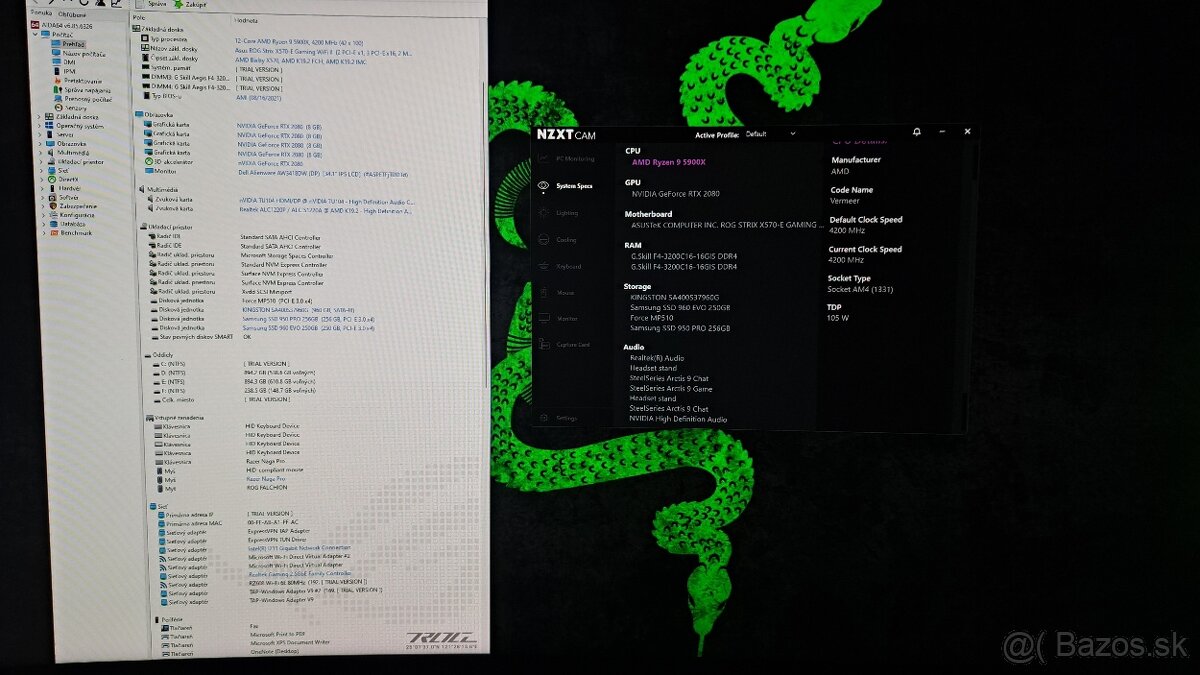The width and height of the screenshot is (1200, 675).
Task: Expand Multimédiá tree node in AIDA64
Action: tap(40, 152)
